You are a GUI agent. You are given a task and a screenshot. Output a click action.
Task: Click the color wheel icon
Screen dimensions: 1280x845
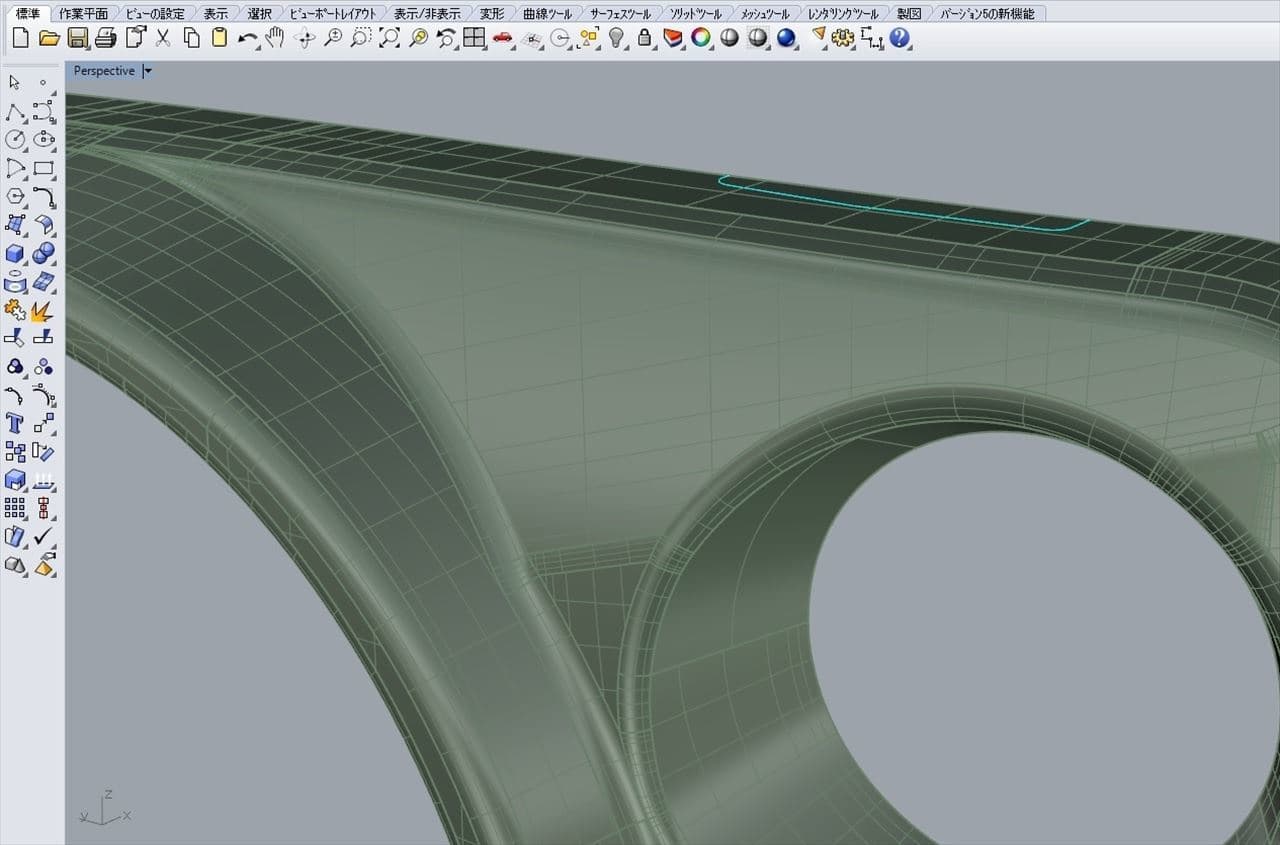click(x=701, y=38)
